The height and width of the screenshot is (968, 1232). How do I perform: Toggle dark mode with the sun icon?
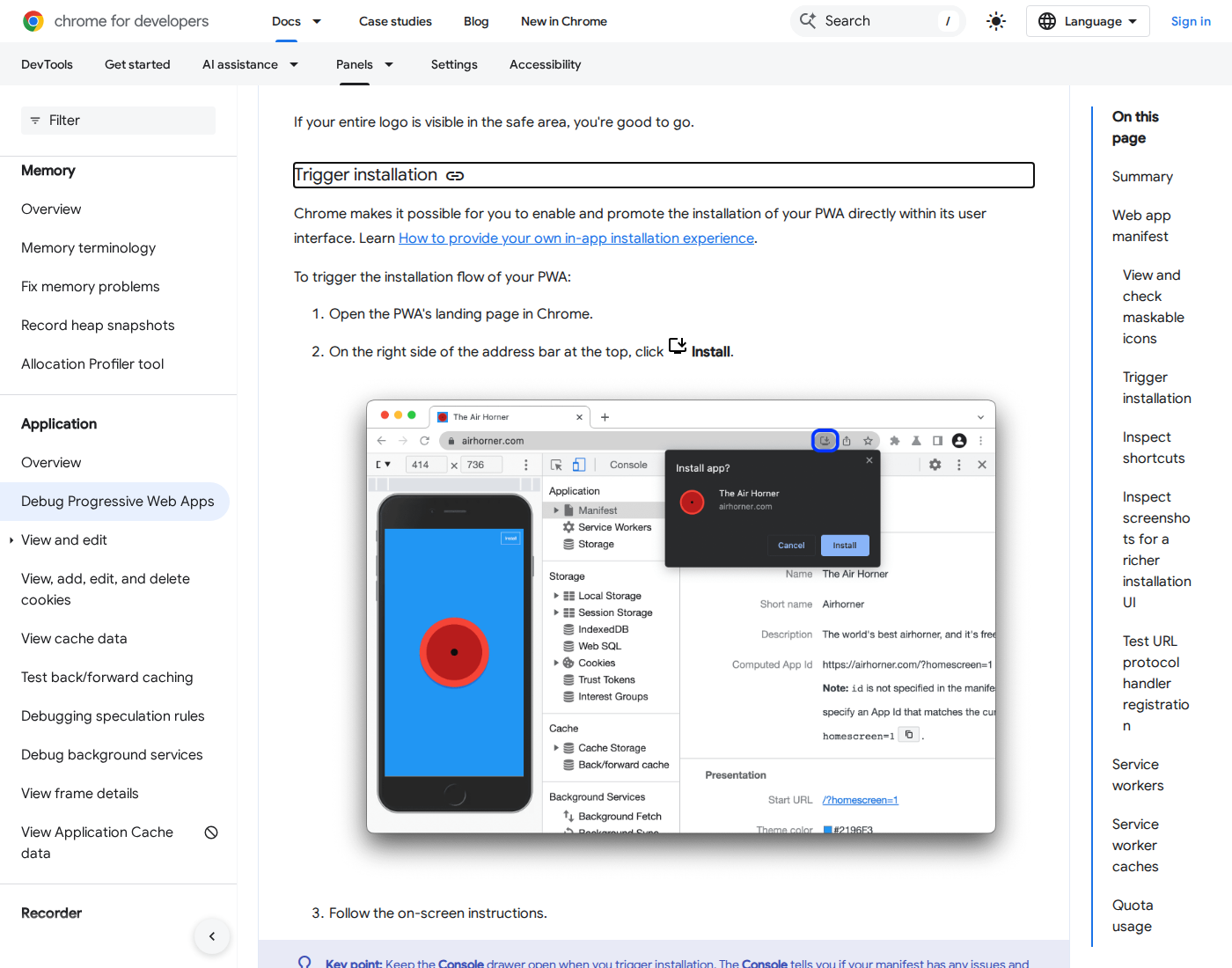pos(995,20)
